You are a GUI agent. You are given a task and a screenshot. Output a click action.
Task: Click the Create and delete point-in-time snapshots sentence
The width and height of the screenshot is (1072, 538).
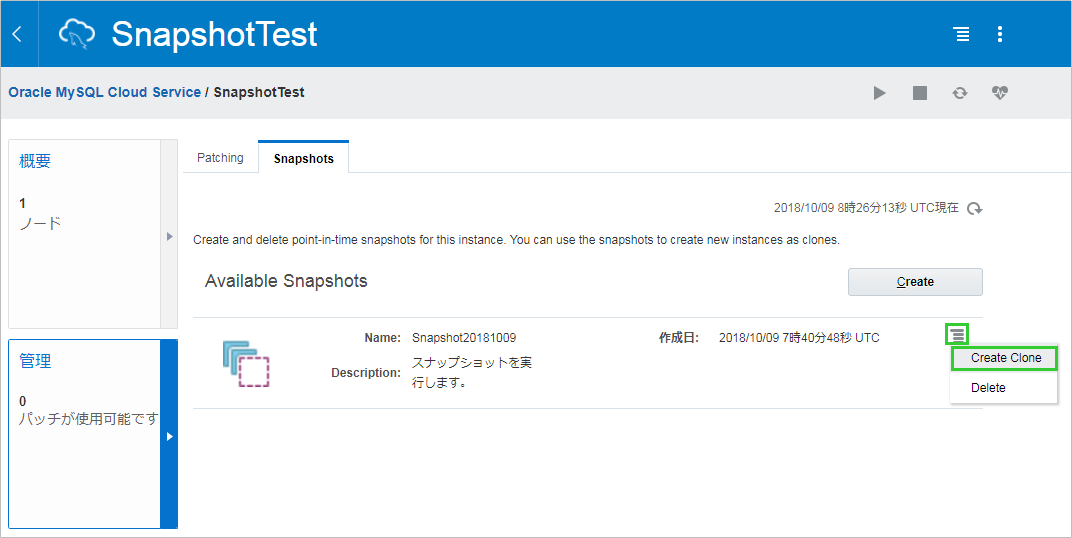click(516, 241)
